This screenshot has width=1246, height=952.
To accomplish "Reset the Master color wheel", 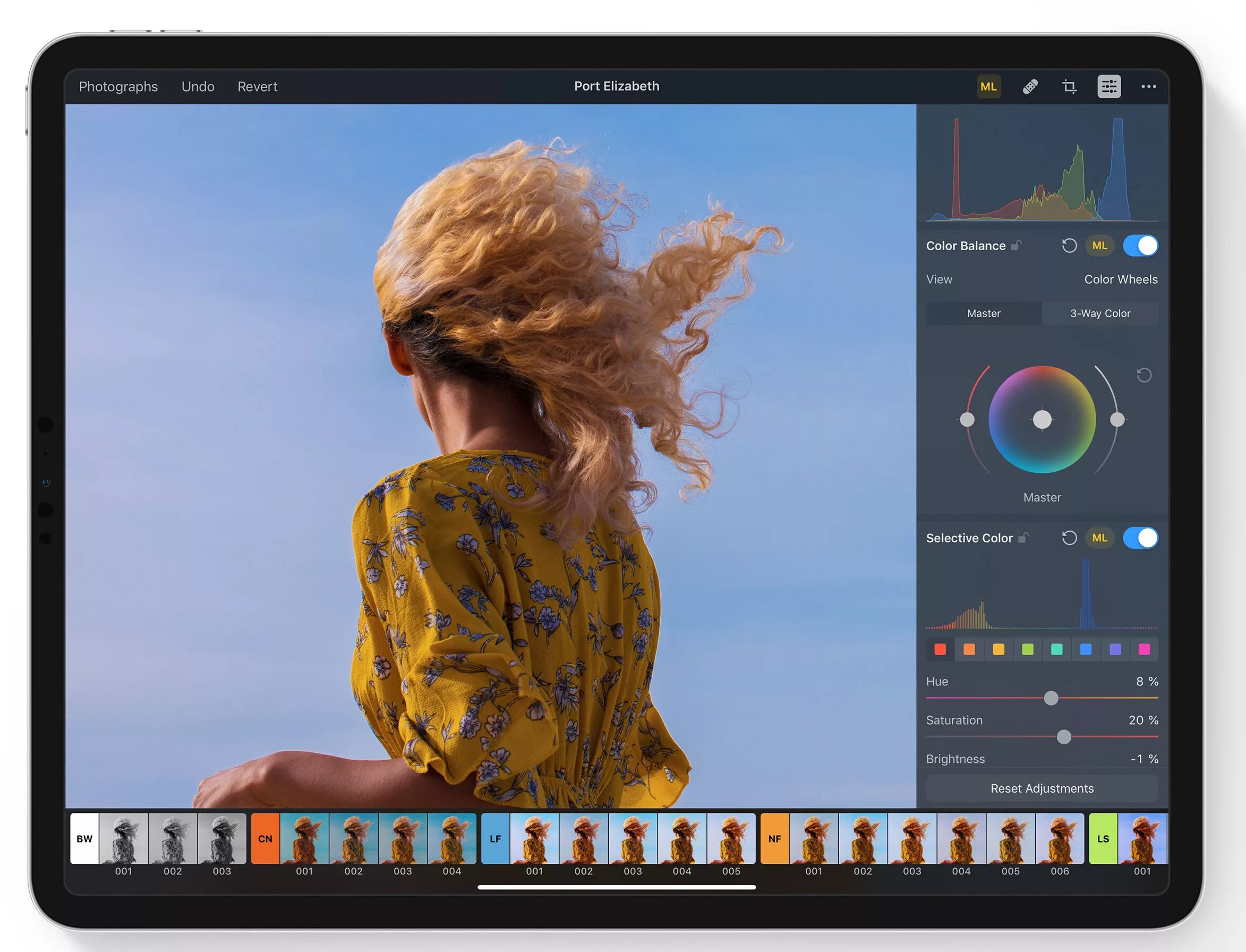I will 1144,375.
